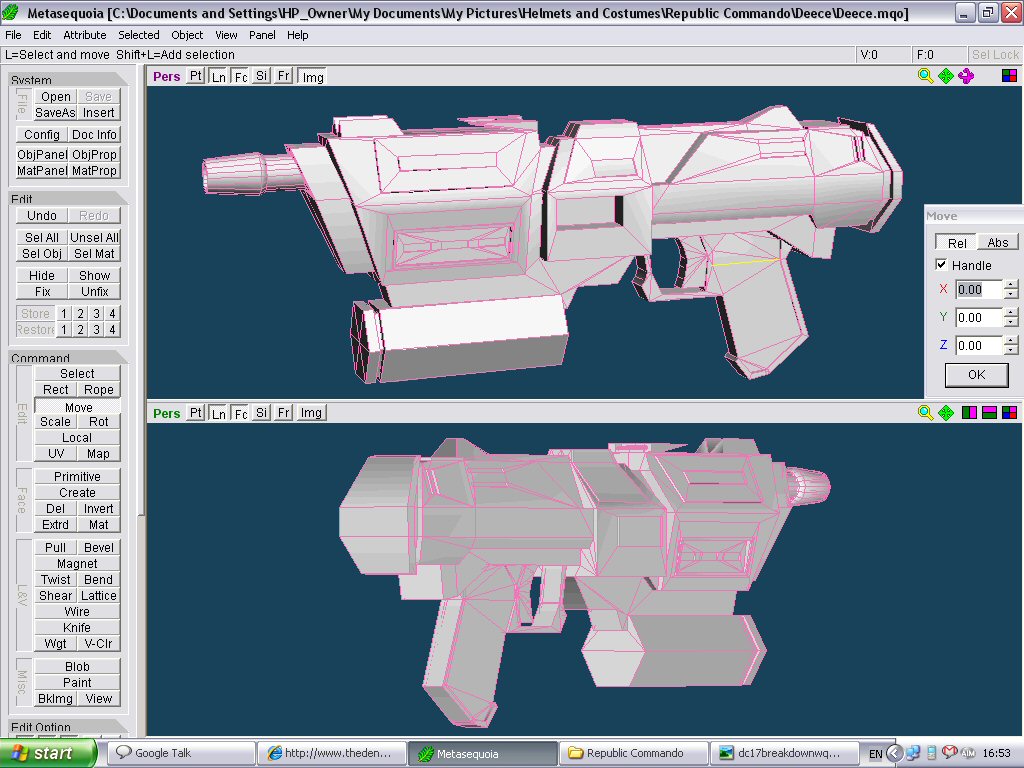The height and width of the screenshot is (768, 1024).
Task: Click the Sel All button
Action: [42, 237]
